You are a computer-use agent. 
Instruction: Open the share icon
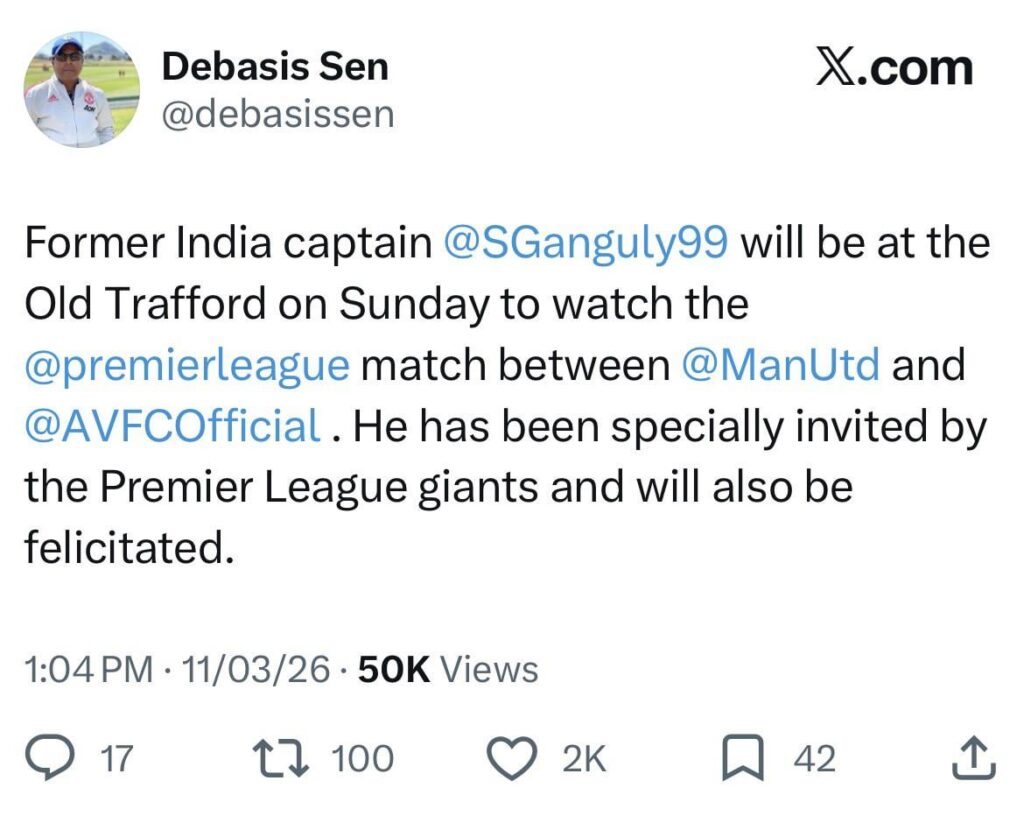[975, 758]
